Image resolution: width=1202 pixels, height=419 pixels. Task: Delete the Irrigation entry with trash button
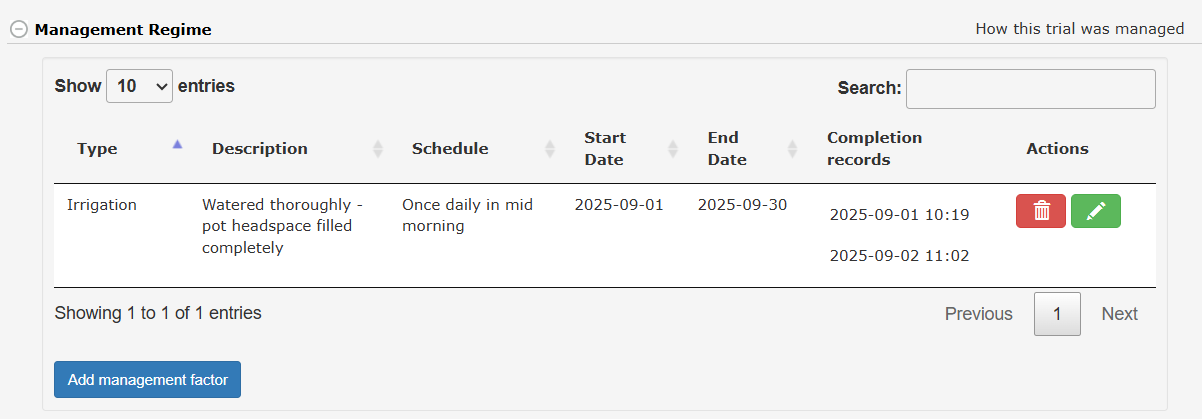click(x=1041, y=211)
